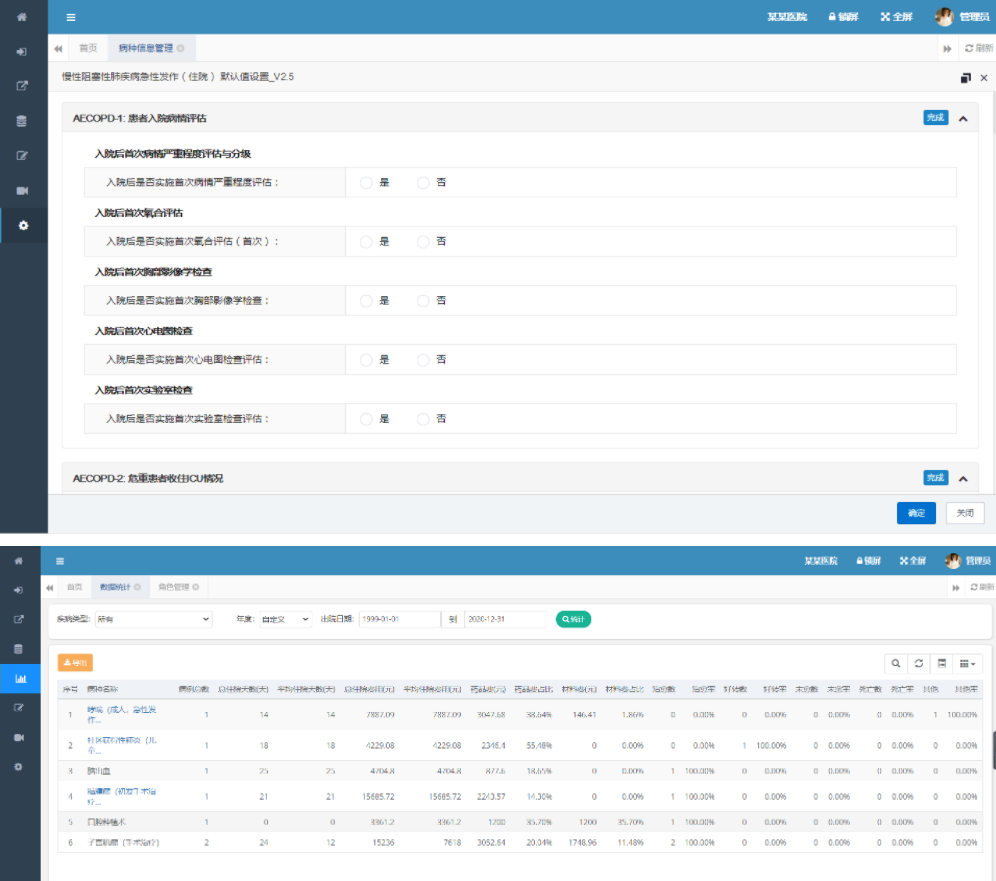996x881 pixels.
Task: Click fullscreen (全屏) in top window header
Action: 896,17
